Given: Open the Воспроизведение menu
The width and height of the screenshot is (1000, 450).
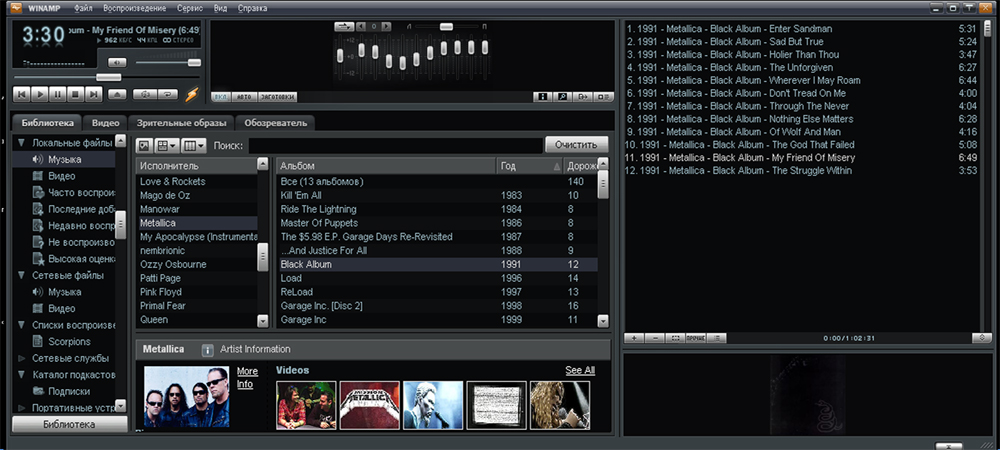Looking at the screenshot, I should (133, 8).
